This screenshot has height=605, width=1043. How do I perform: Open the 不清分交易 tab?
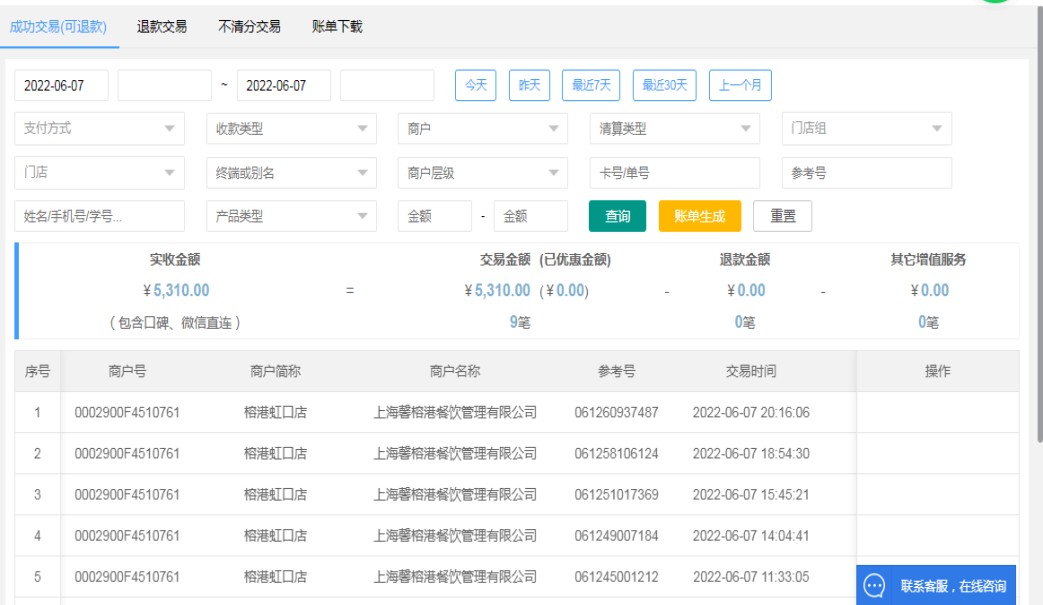[x=249, y=27]
